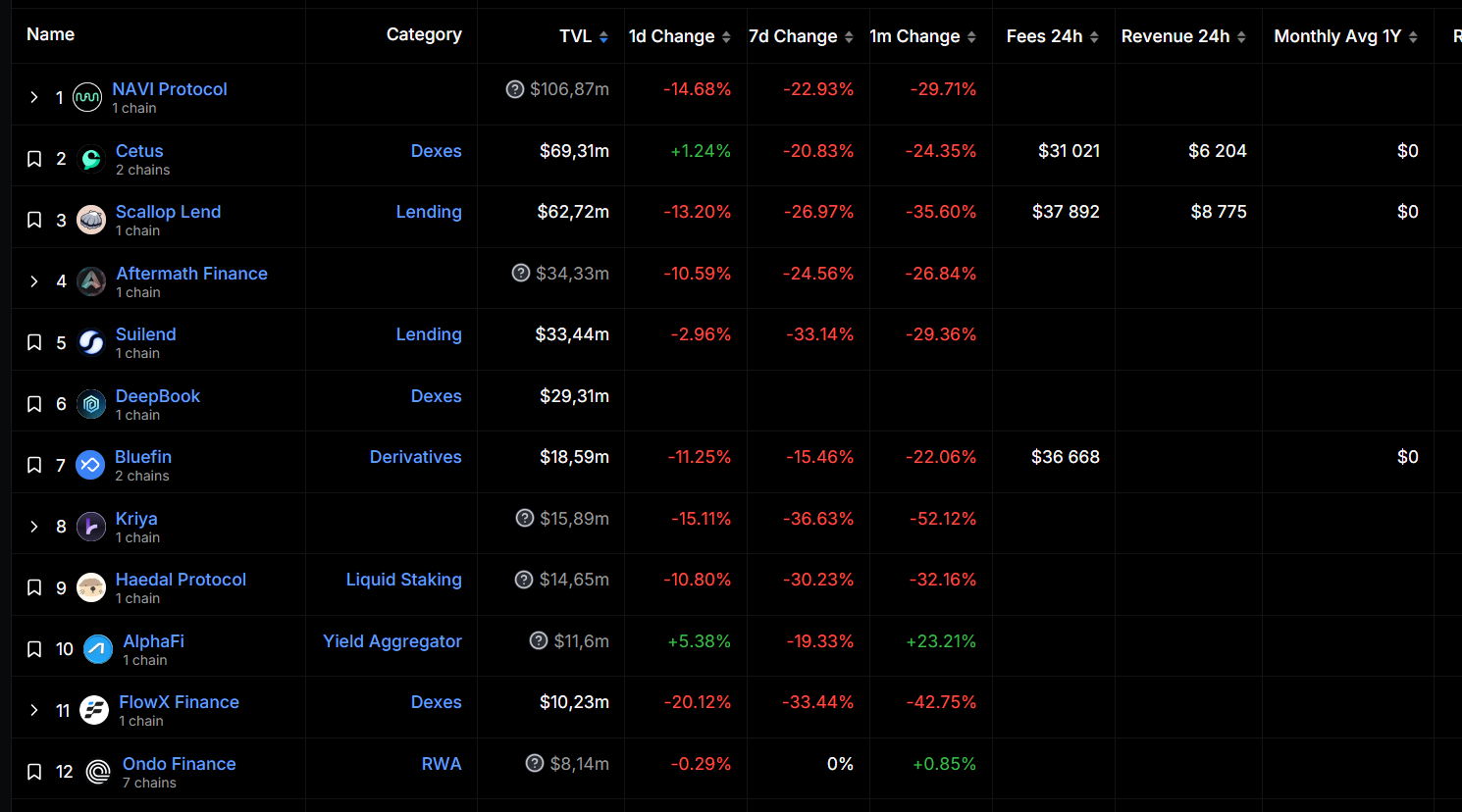
Task: Open the Cetus protocol page
Action: [139, 151]
